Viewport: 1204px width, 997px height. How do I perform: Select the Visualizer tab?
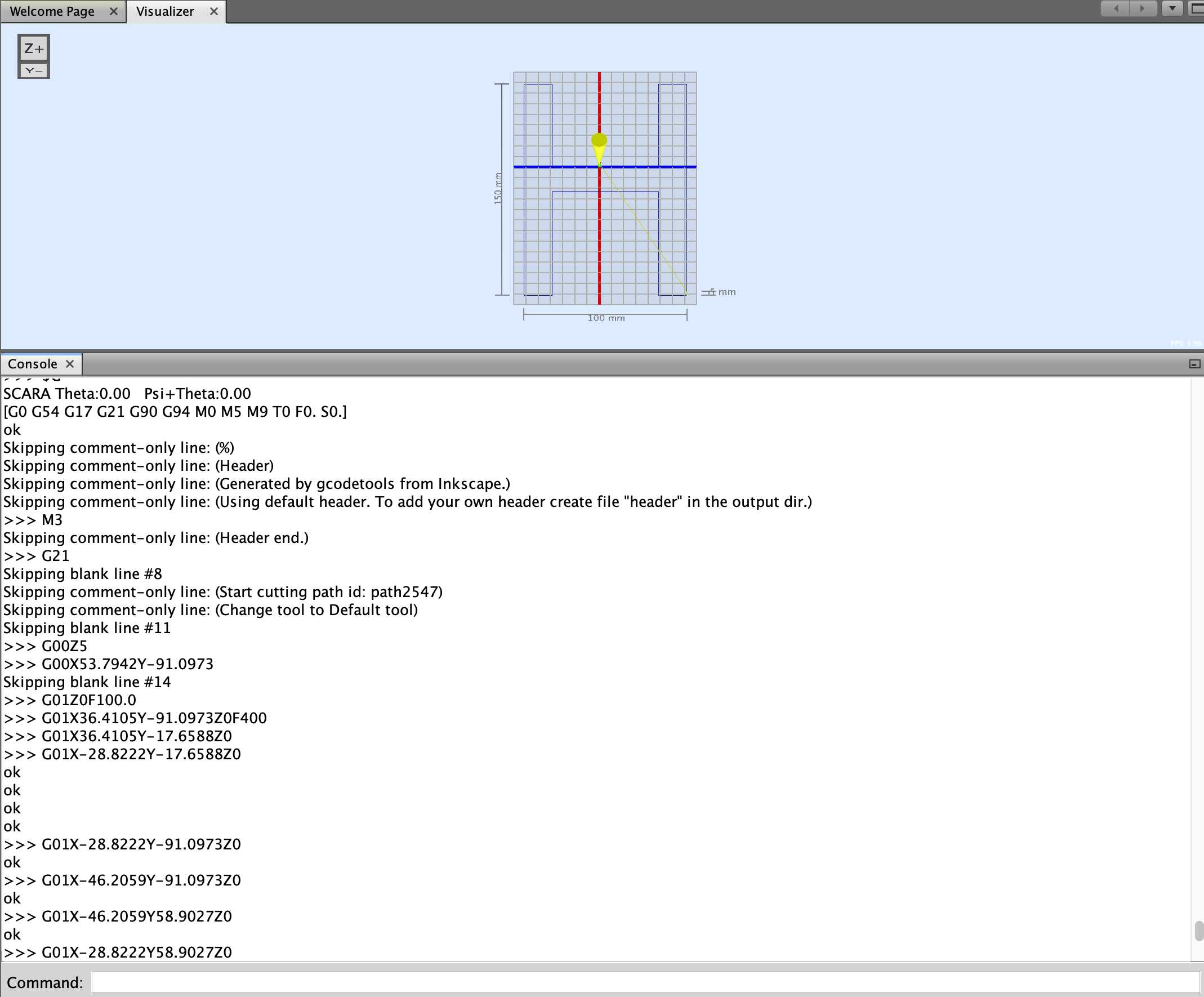(165, 11)
